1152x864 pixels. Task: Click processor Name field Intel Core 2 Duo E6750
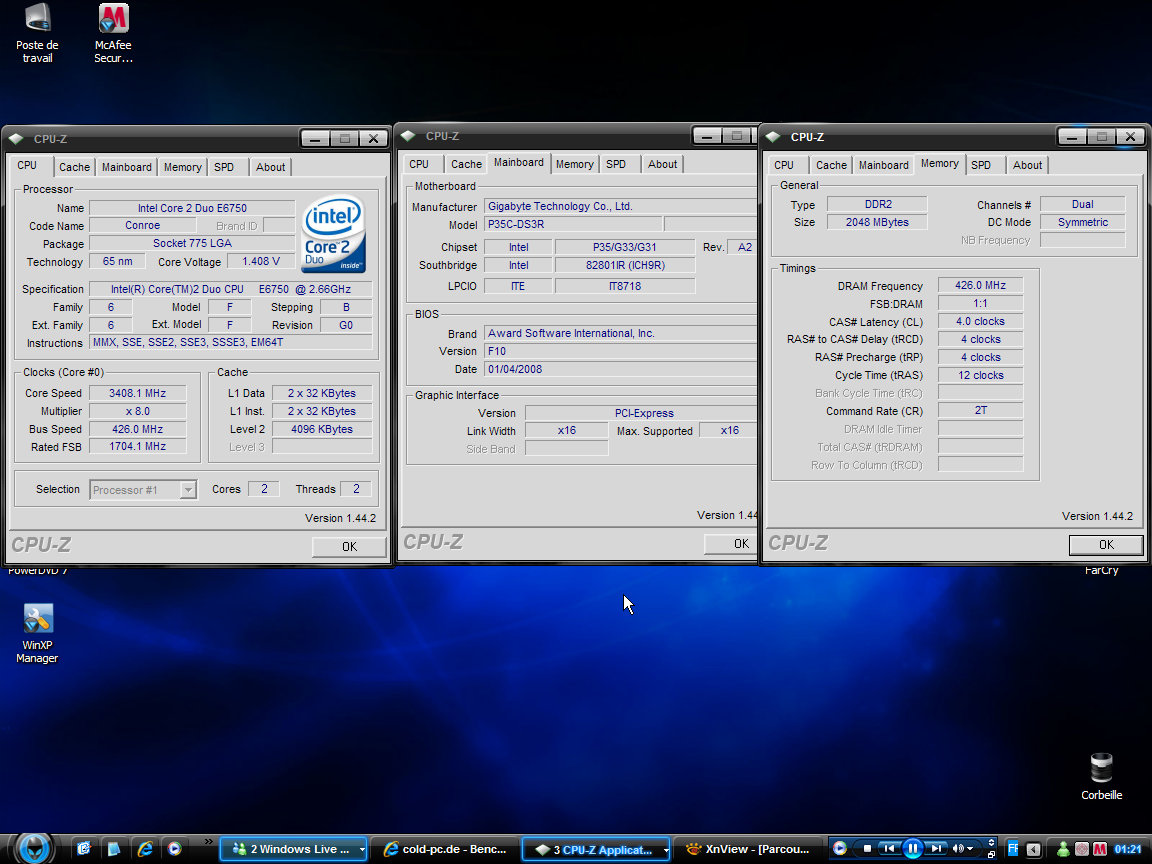coord(192,208)
